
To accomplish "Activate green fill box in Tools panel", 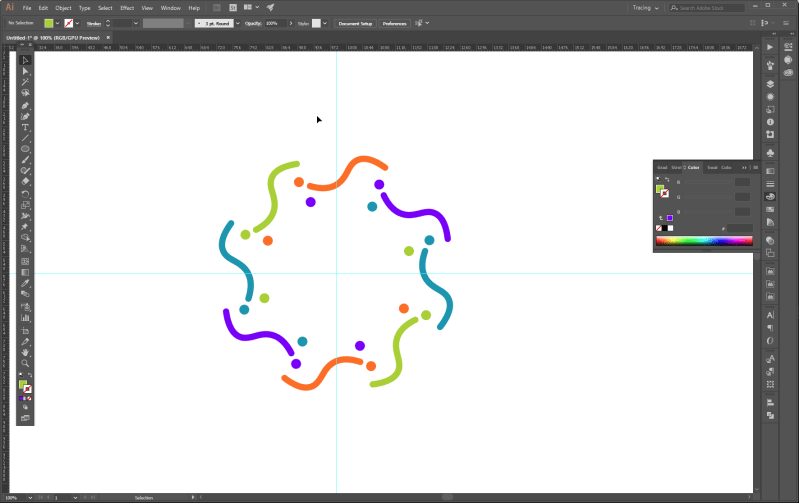I will tap(22, 384).
